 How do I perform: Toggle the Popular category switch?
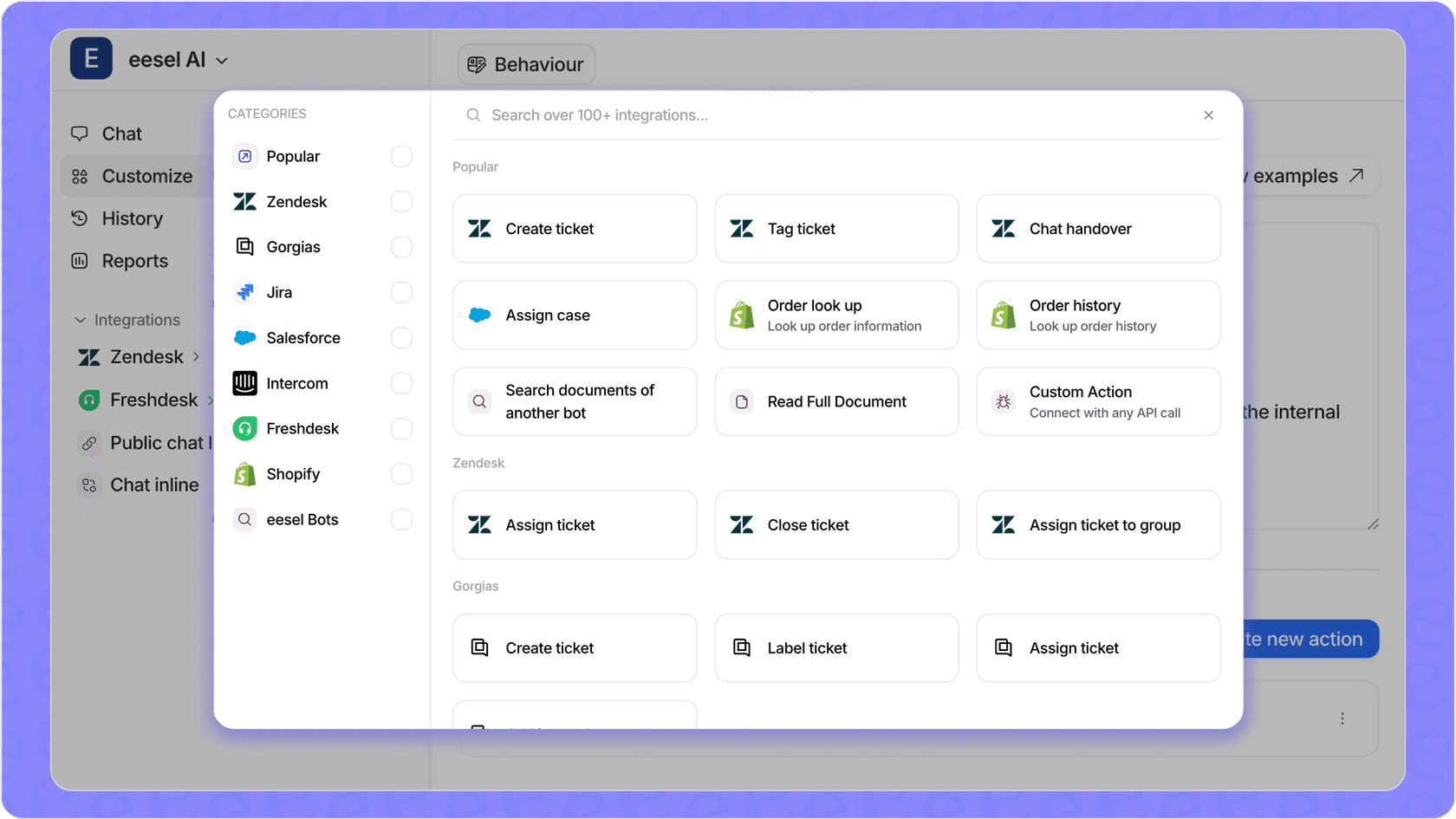(401, 156)
